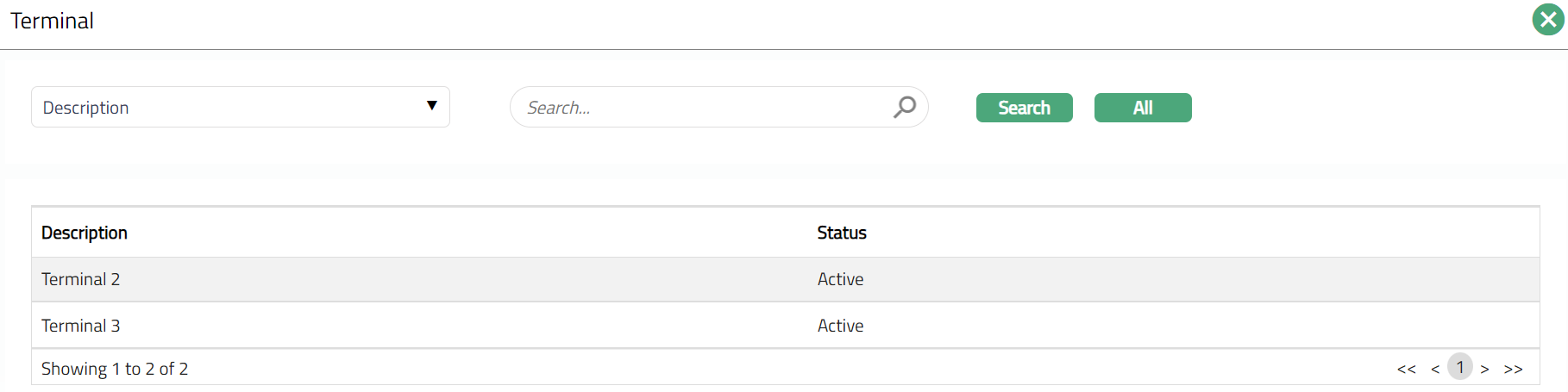Open the Description filter dropdown
Image resolution: width=1568 pixels, height=392 pixels.
[240, 107]
